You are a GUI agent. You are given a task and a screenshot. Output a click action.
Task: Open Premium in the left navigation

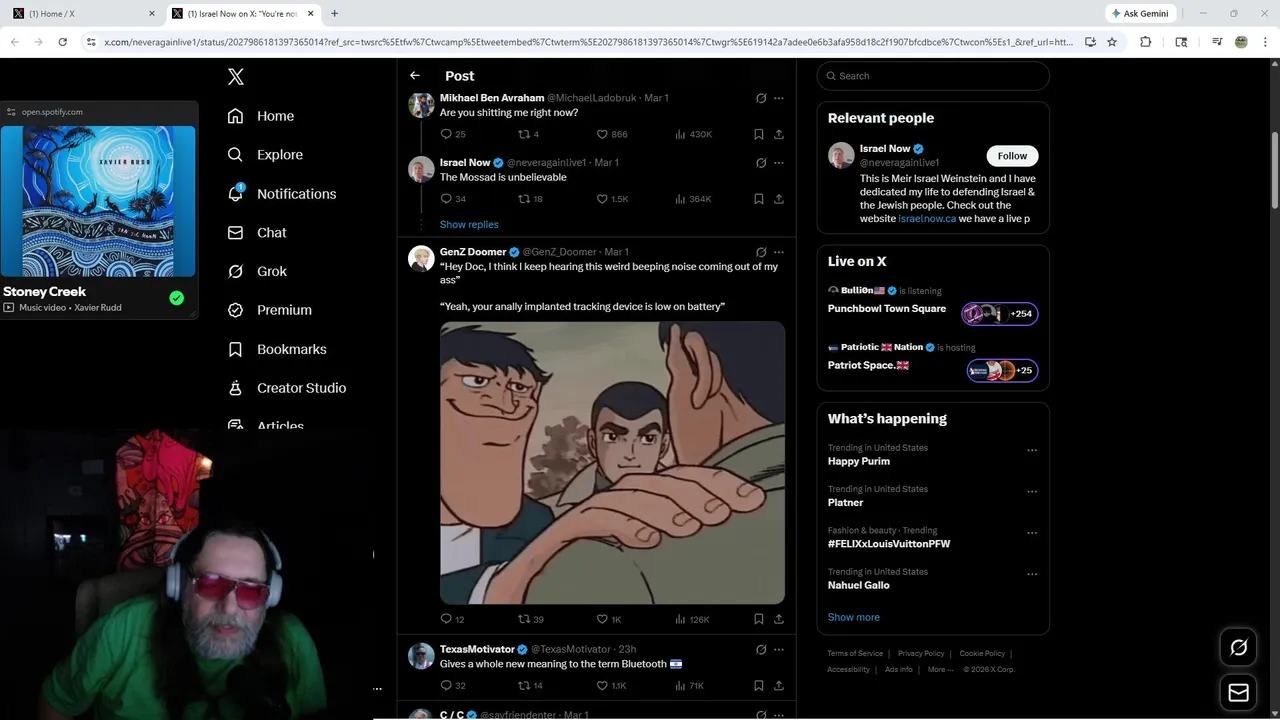coord(270,310)
